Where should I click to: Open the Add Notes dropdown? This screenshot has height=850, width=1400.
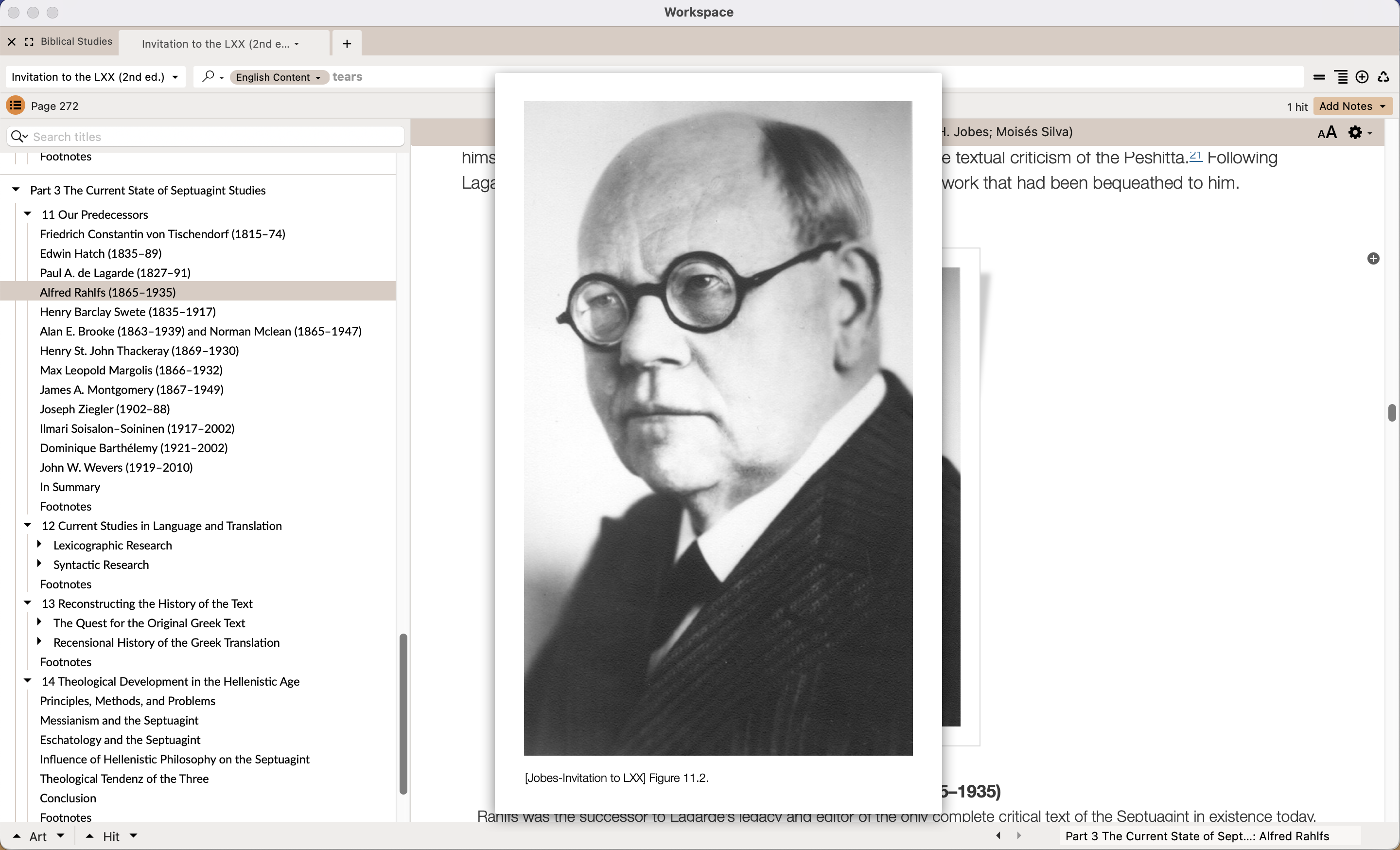(1352, 106)
